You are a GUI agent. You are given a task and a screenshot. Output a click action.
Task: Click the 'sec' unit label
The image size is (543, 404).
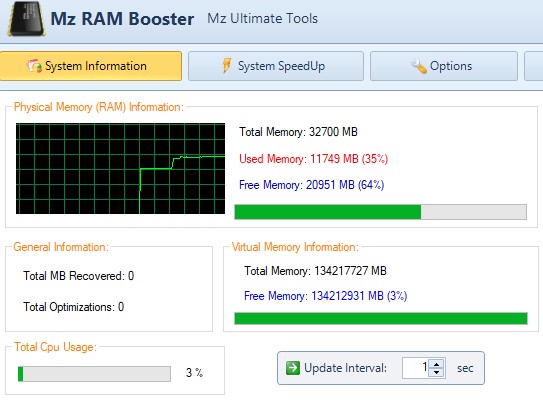tap(465, 368)
